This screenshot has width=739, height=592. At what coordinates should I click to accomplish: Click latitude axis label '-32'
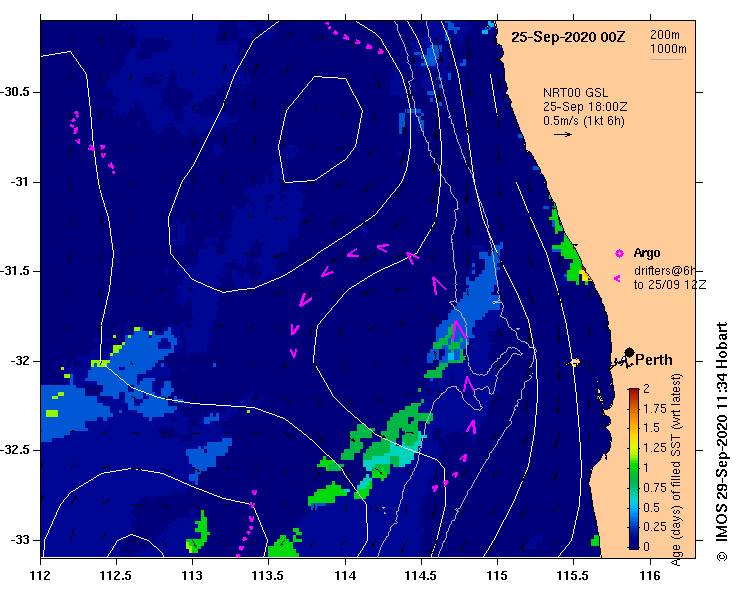[x=19, y=361]
